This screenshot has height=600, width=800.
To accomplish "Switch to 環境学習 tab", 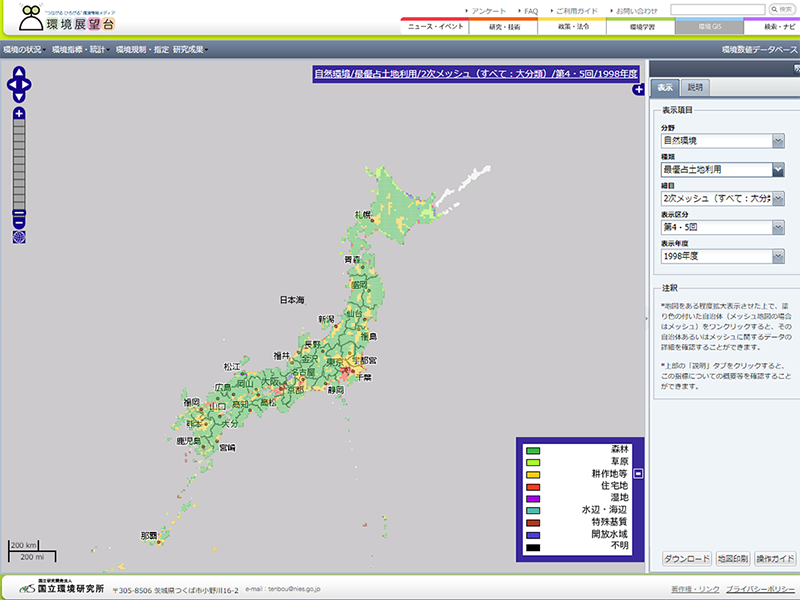I will point(641,26).
